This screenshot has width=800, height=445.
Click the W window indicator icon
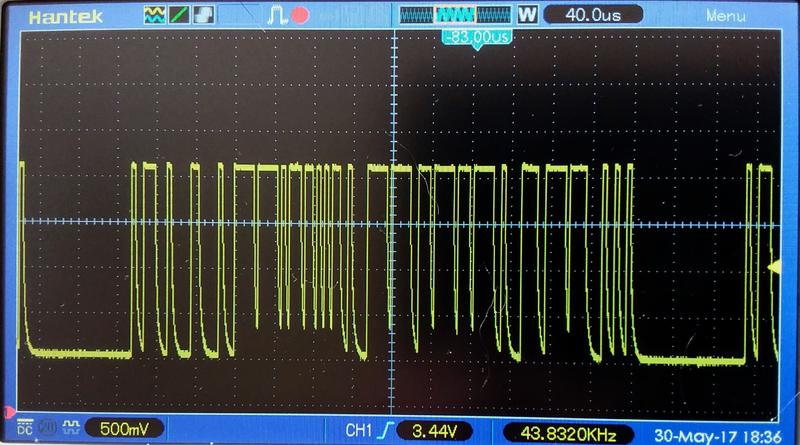528,14
